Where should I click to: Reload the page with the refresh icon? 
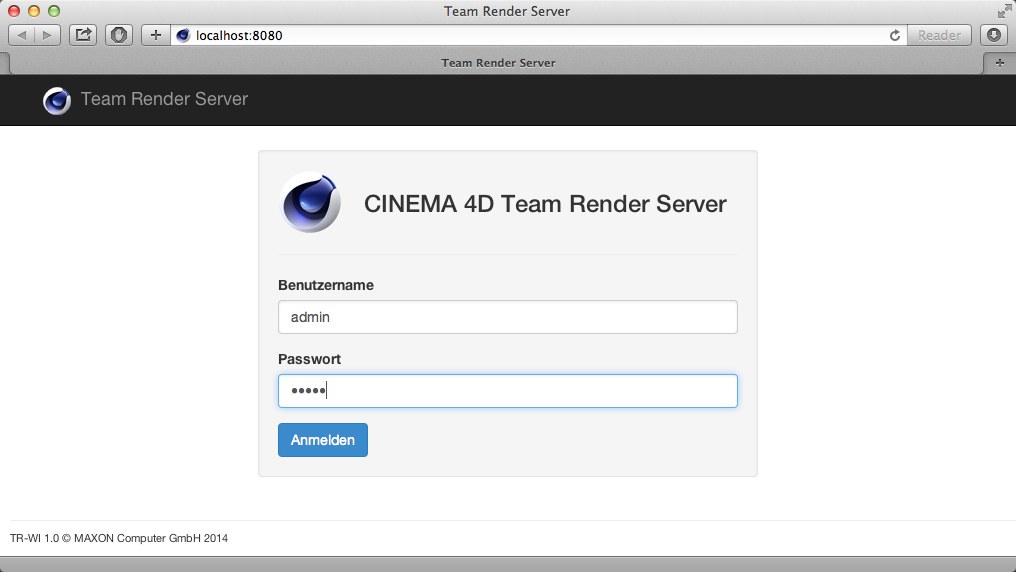(895, 35)
